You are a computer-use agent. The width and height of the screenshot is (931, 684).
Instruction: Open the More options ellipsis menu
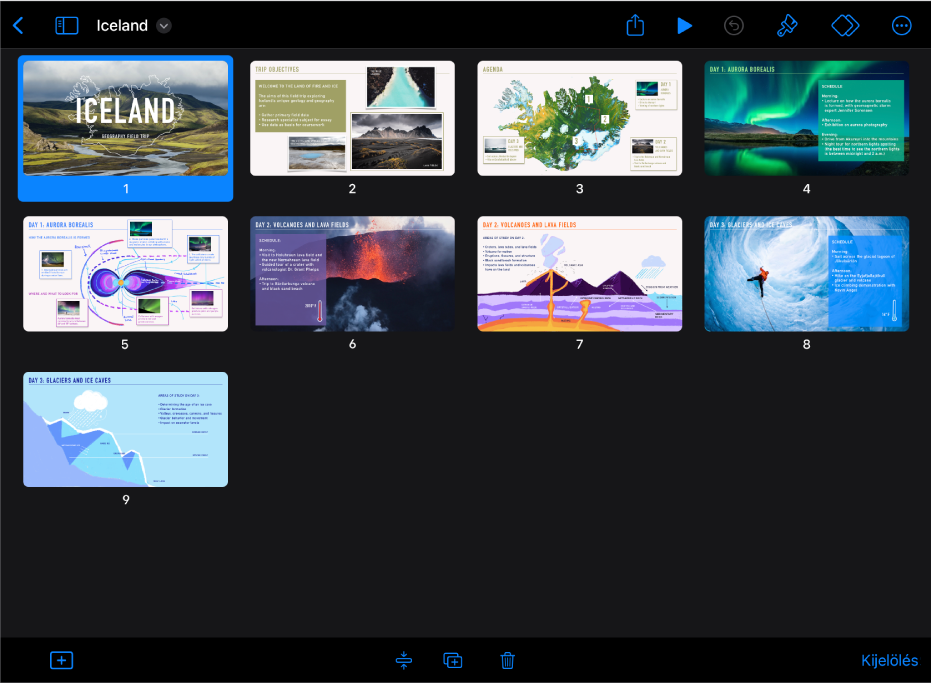click(901, 26)
